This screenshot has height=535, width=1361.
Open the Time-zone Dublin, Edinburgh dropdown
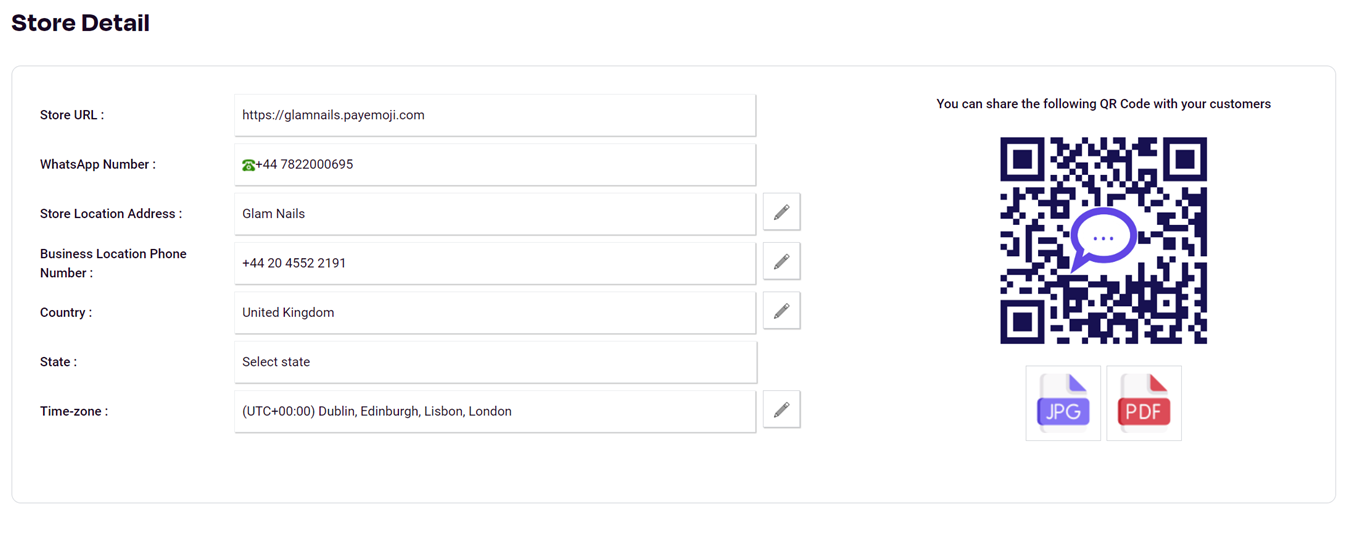tap(495, 411)
